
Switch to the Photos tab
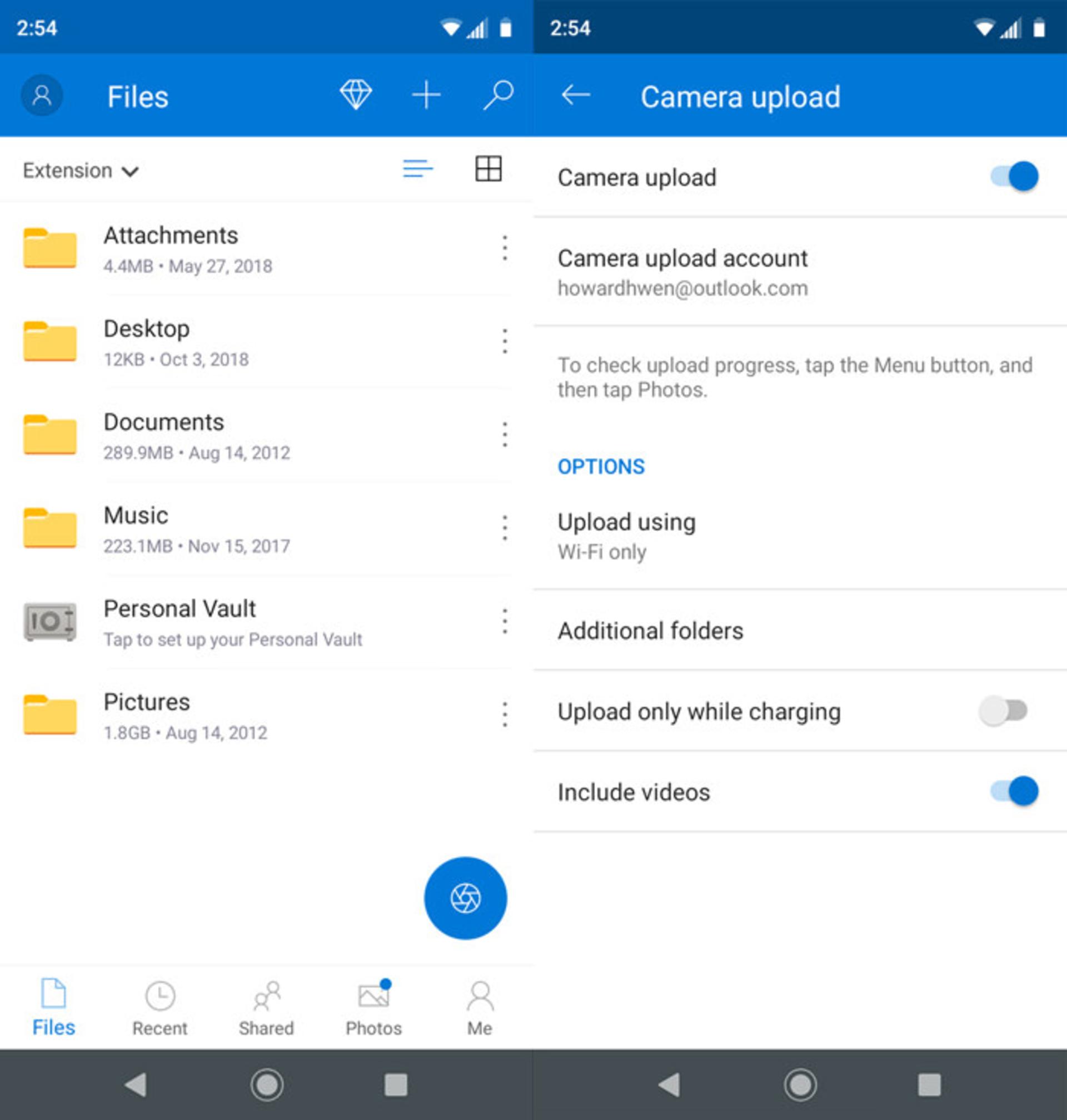point(373,1007)
